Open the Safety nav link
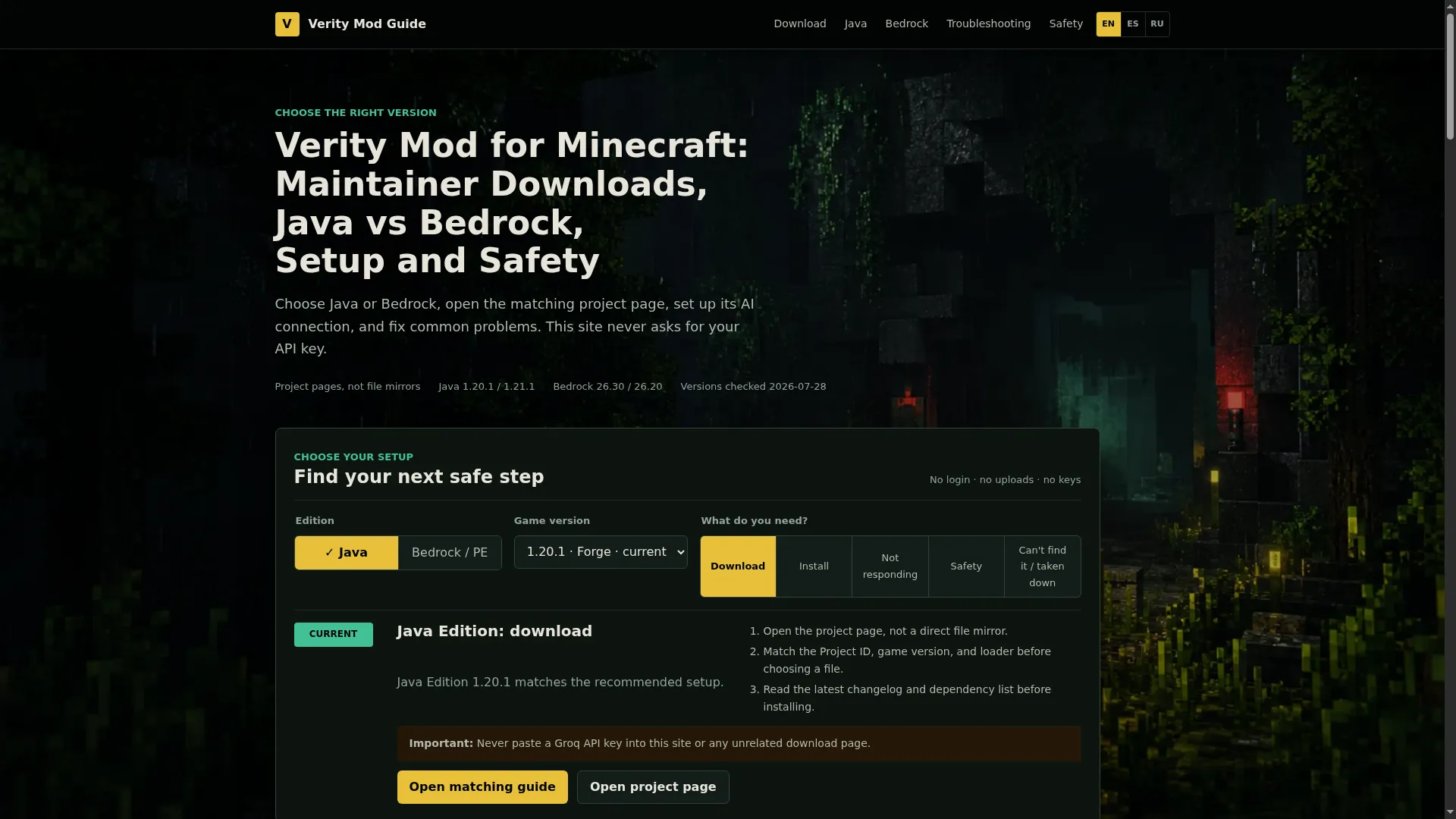 1065,24
